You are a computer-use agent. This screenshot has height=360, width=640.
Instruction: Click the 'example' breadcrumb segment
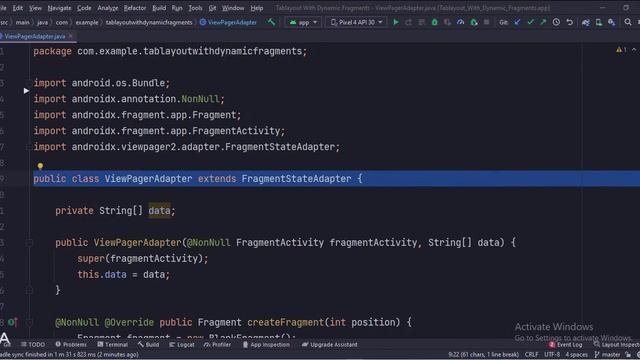87,22
